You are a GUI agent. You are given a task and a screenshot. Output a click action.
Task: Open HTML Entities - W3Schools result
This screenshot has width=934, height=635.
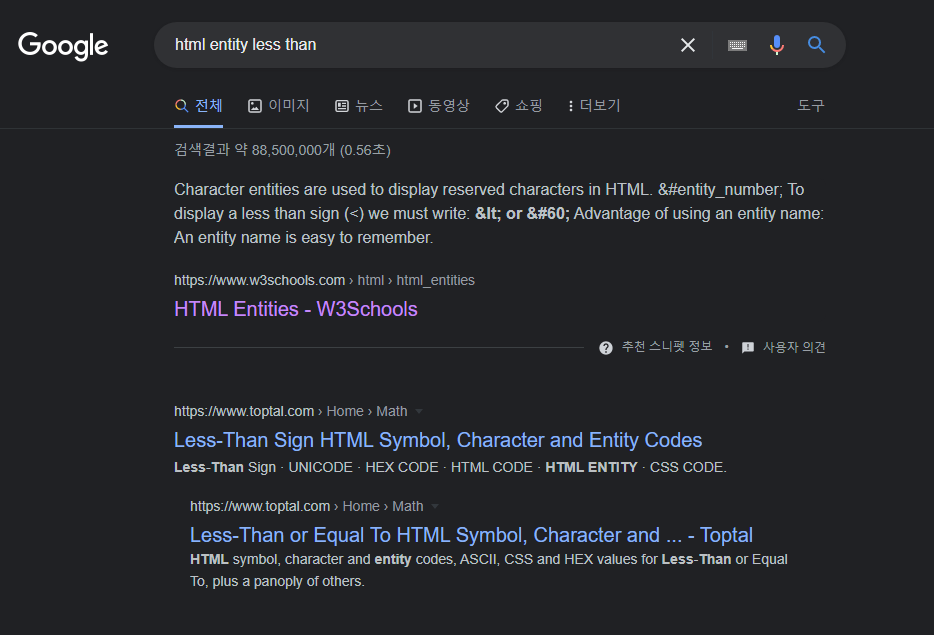(x=295, y=309)
